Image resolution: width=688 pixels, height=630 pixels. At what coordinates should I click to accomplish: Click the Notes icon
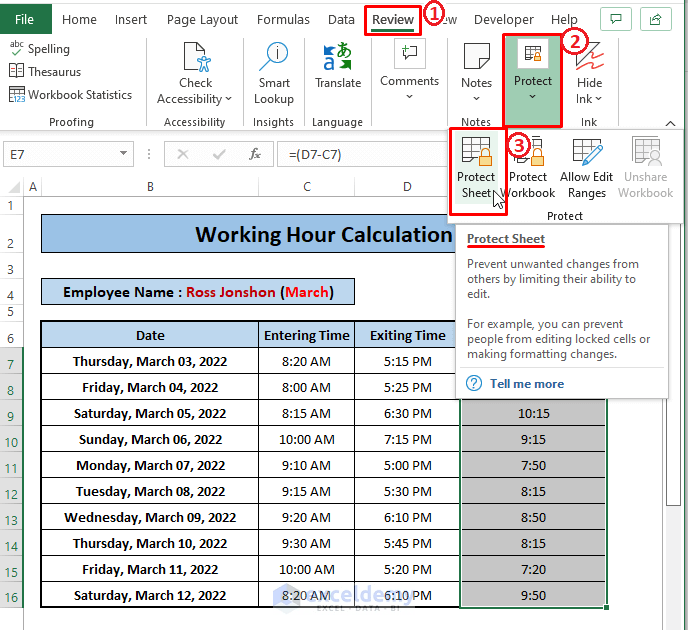tap(477, 56)
